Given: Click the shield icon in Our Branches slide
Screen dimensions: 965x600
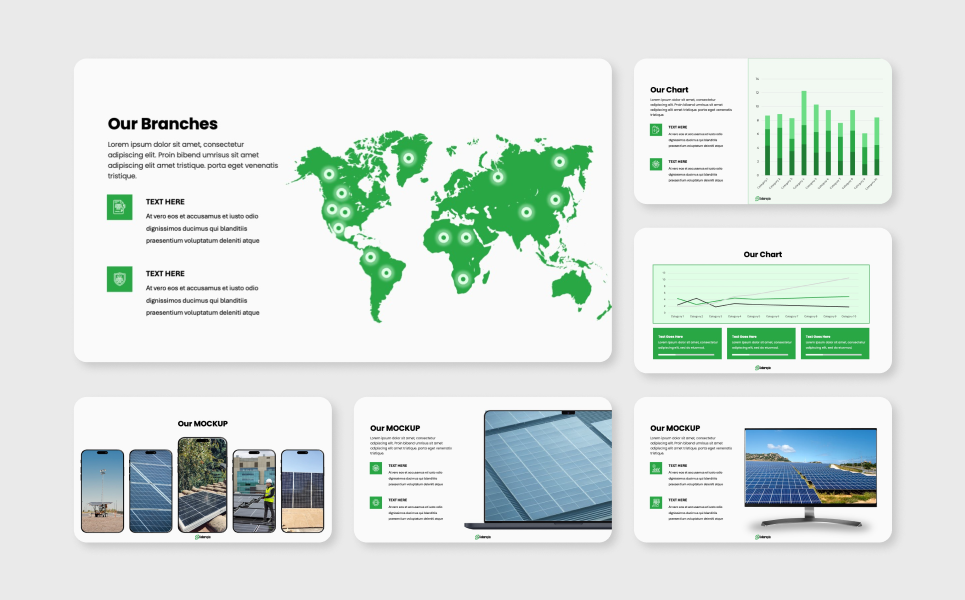Looking at the screenshot, I should pyautogui.click(x=119, y=280).
